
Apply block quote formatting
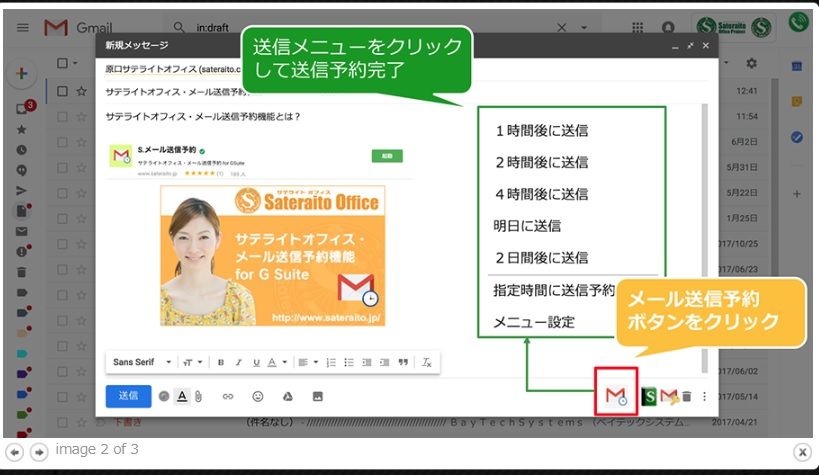[x=403, y=362]
